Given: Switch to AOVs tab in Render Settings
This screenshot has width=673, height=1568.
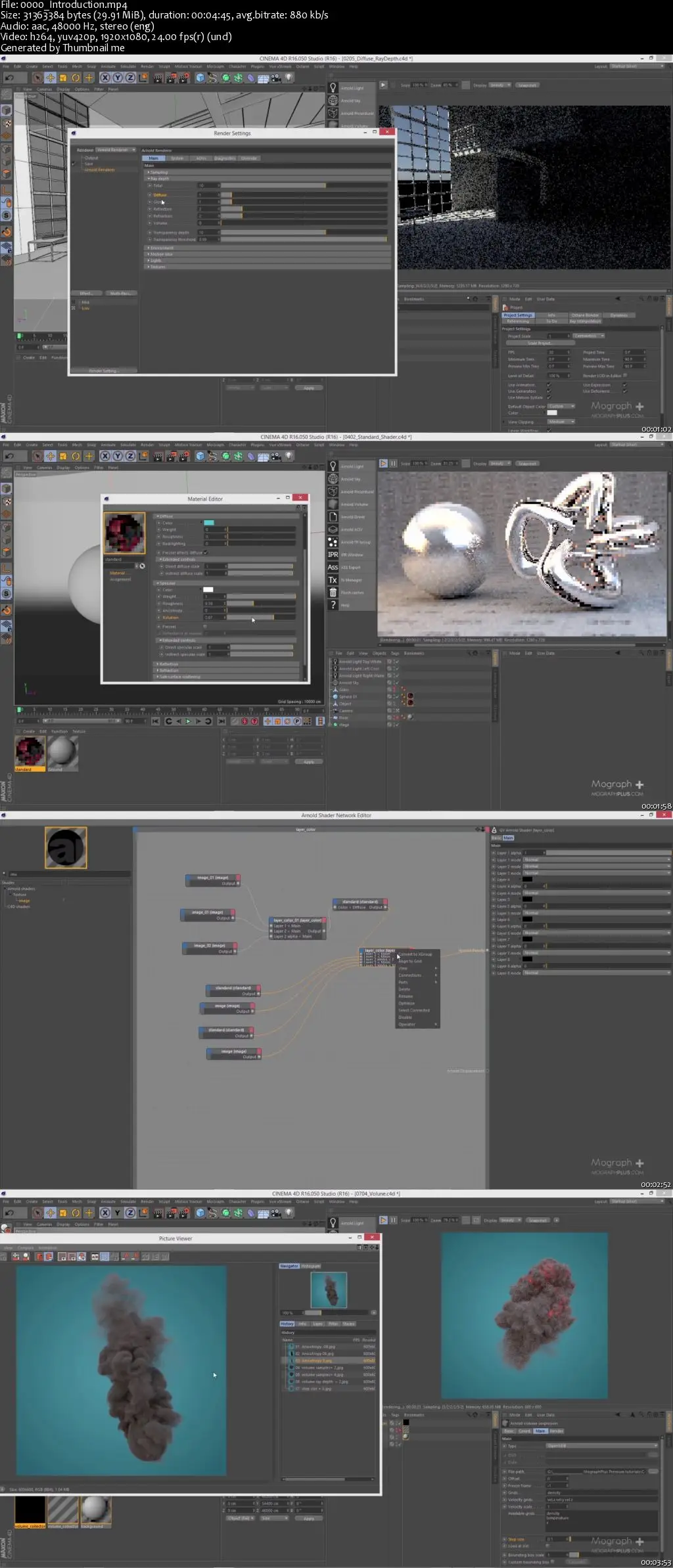Looking at the screenshot, I should click(201, 158).
